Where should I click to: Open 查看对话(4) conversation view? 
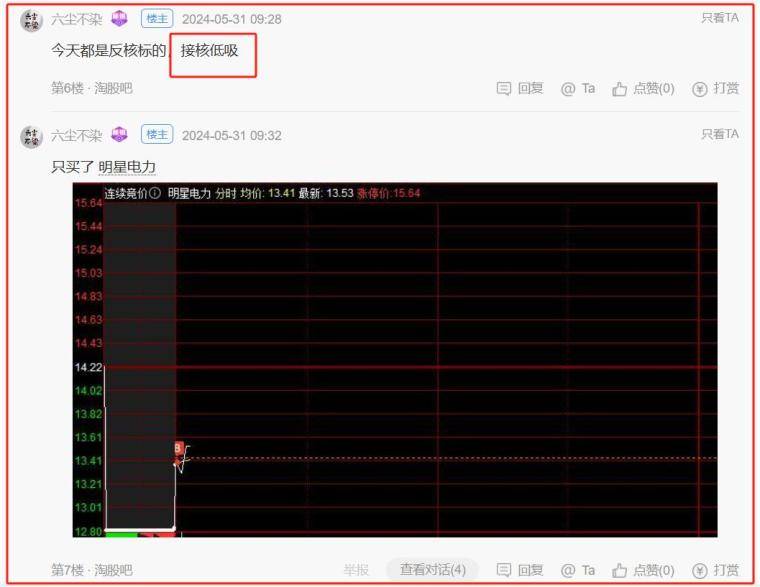(432, 570)
